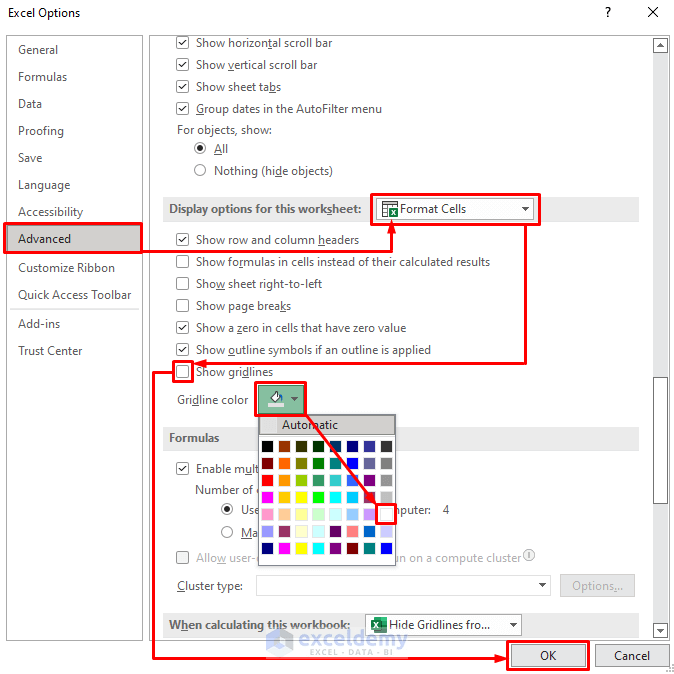Open the Language settings category
Image resolution: width=674 pixels, height=674 pixels.
click(44, 185)
